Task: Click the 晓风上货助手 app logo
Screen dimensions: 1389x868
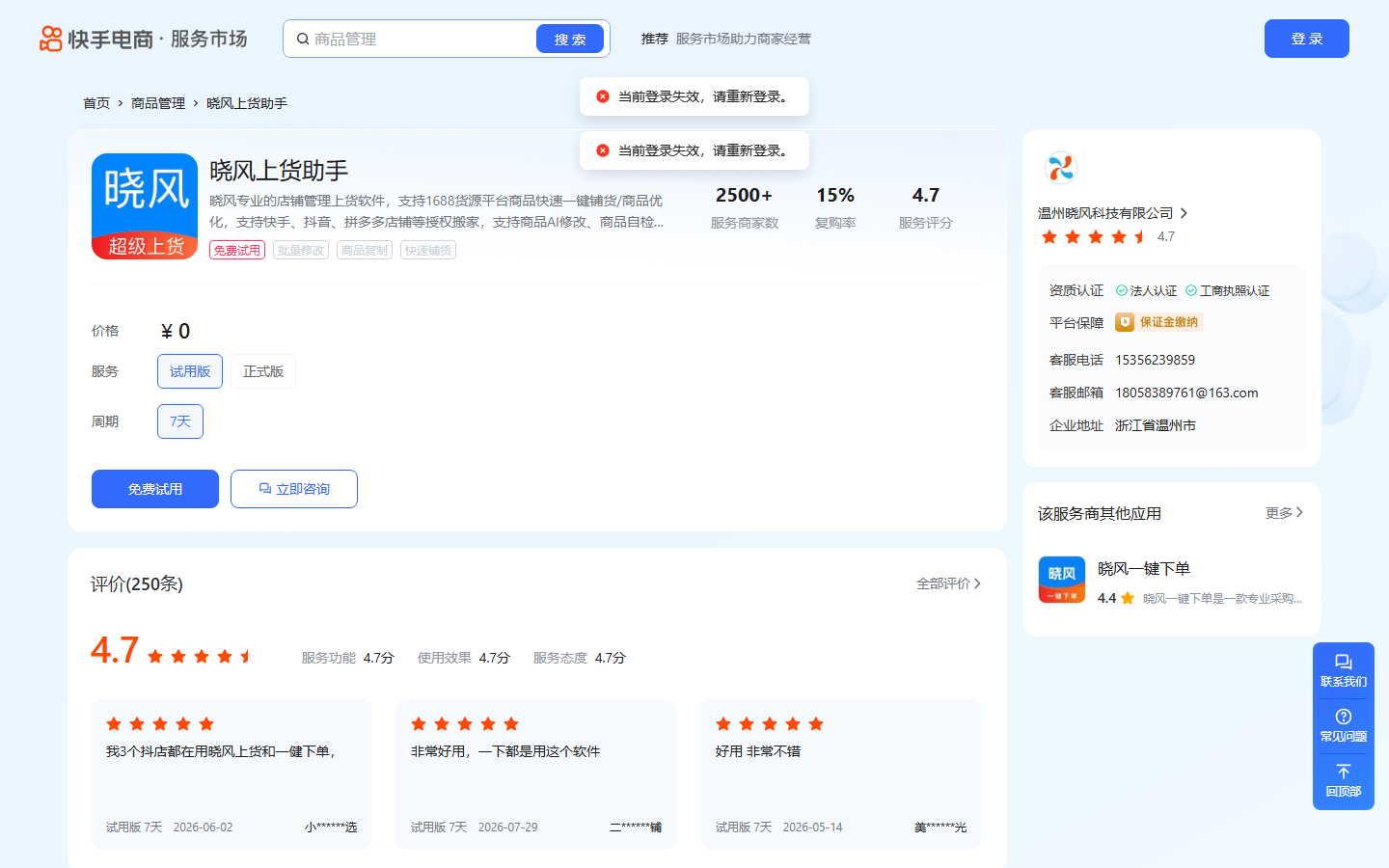Action: (145, 206)
